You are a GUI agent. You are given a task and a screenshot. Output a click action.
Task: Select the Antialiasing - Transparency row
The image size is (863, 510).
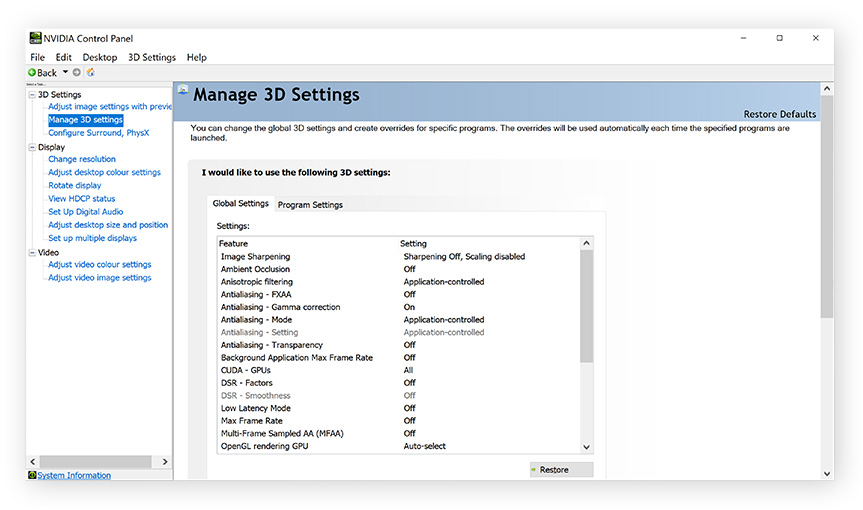click(x=398, y=345)
